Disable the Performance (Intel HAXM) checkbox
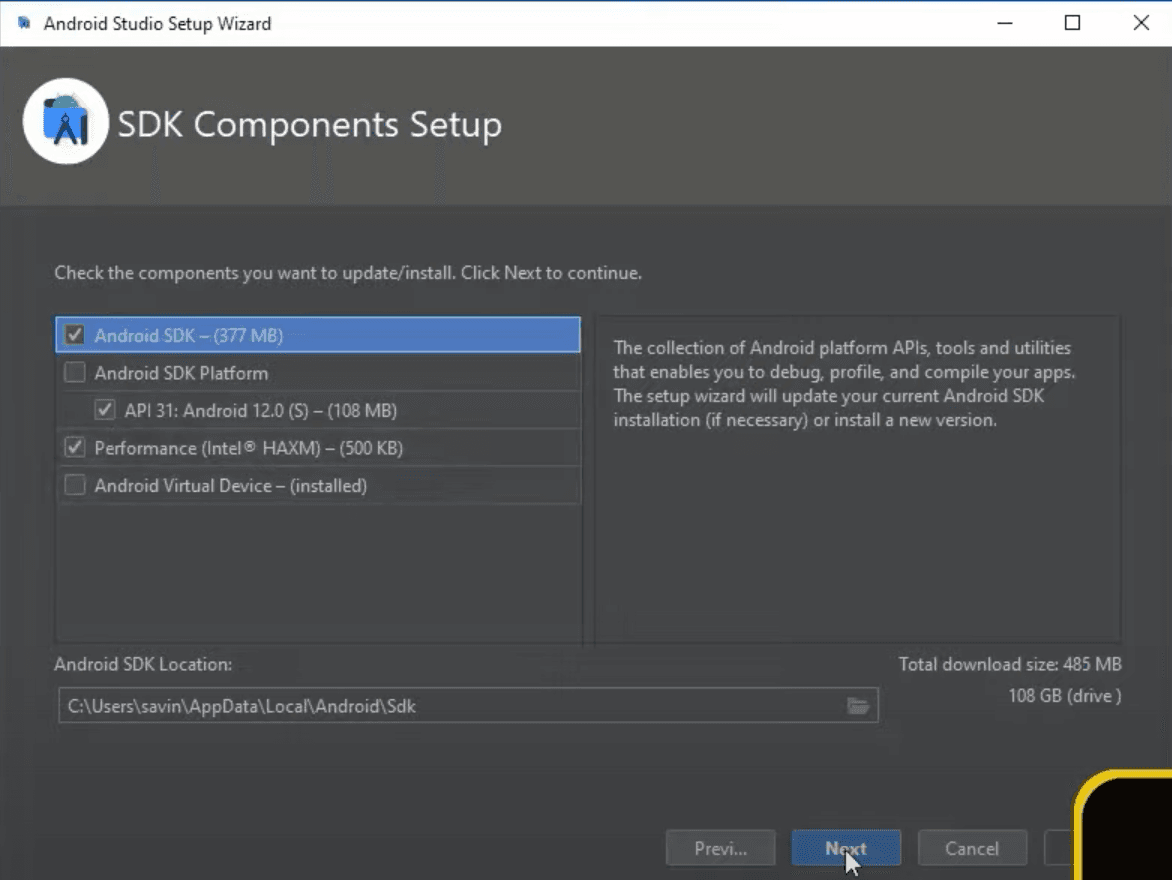The image size is (1172, 880). [x=74, y=447]
